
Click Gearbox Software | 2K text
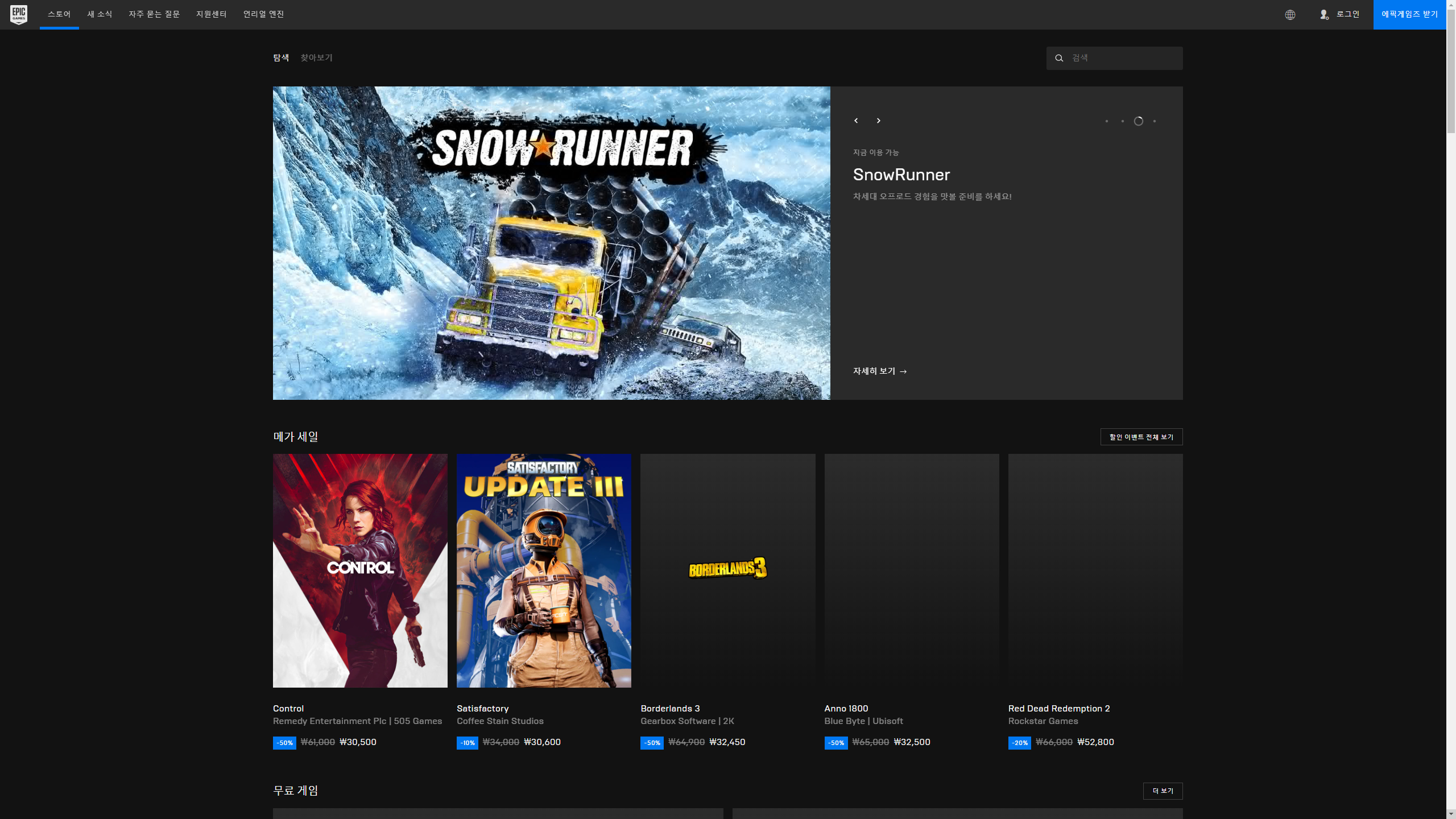[x=687, y=721]
